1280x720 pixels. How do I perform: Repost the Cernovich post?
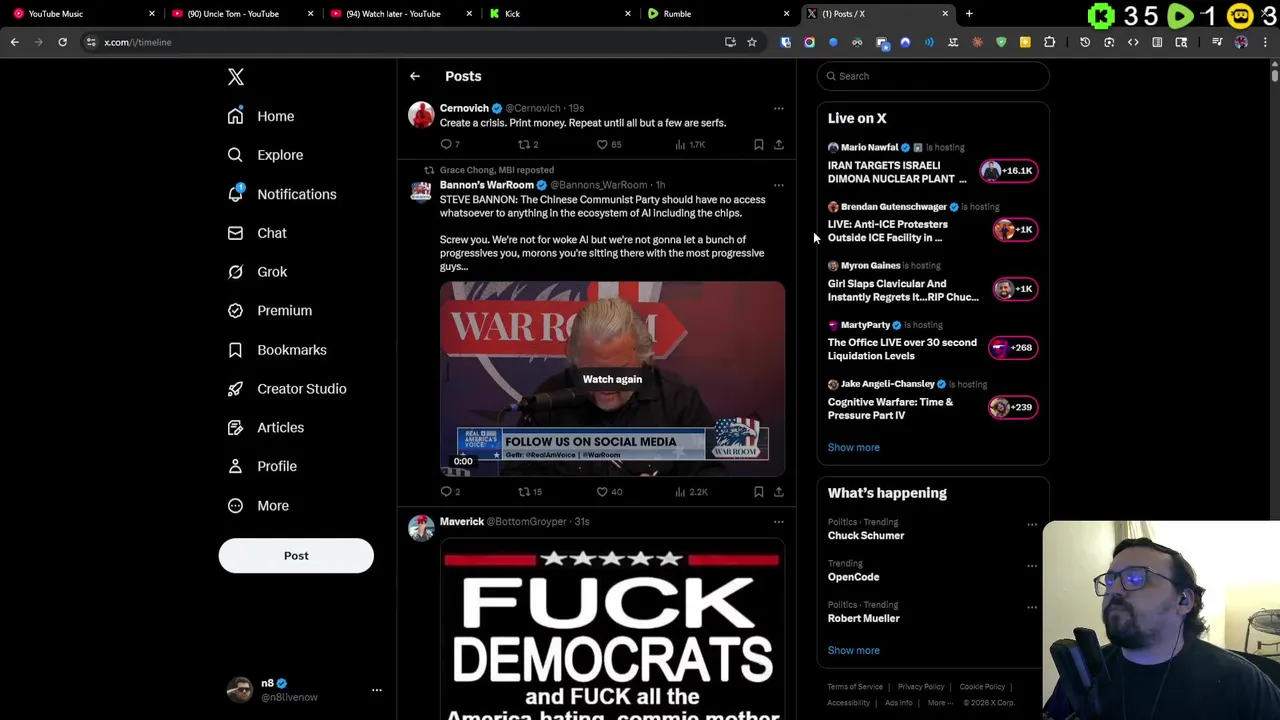pos(524,145)
